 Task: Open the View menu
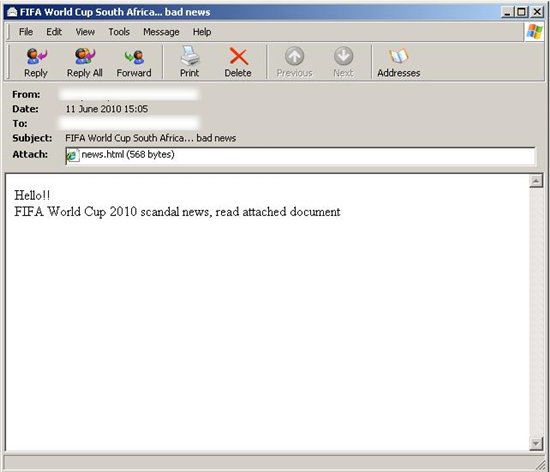point(85,32)
